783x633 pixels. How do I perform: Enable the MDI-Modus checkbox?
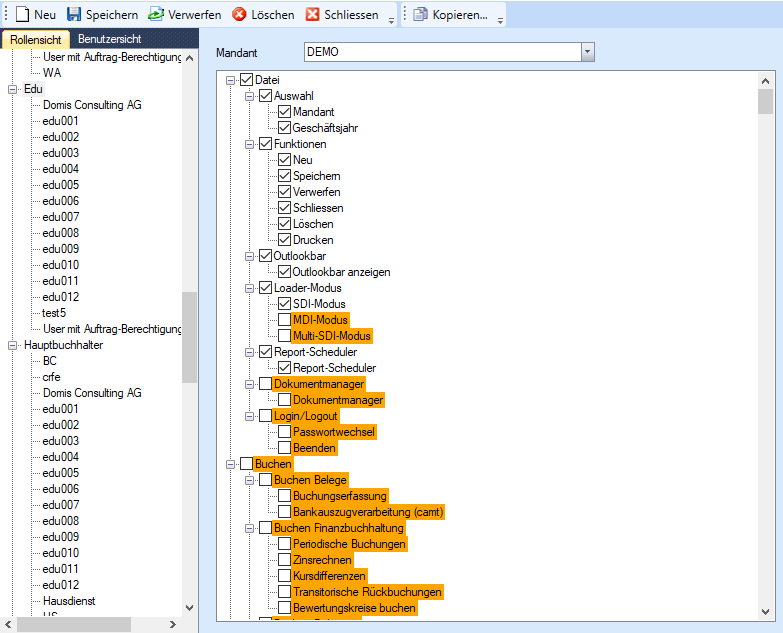point(285,320)
